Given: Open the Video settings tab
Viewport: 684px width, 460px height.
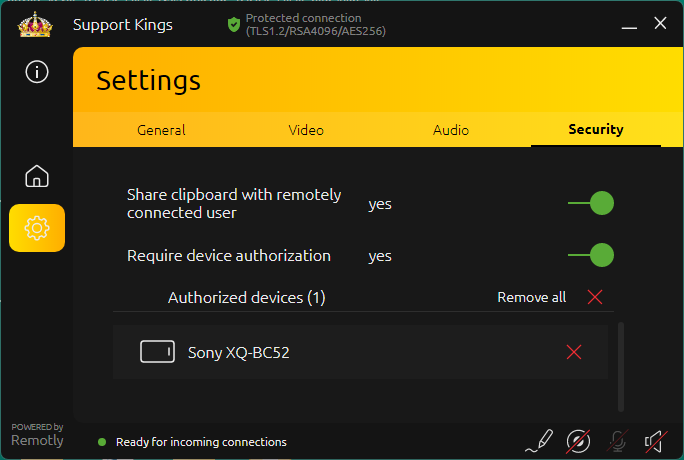Looking at the screenshot, I should point(306,130).
